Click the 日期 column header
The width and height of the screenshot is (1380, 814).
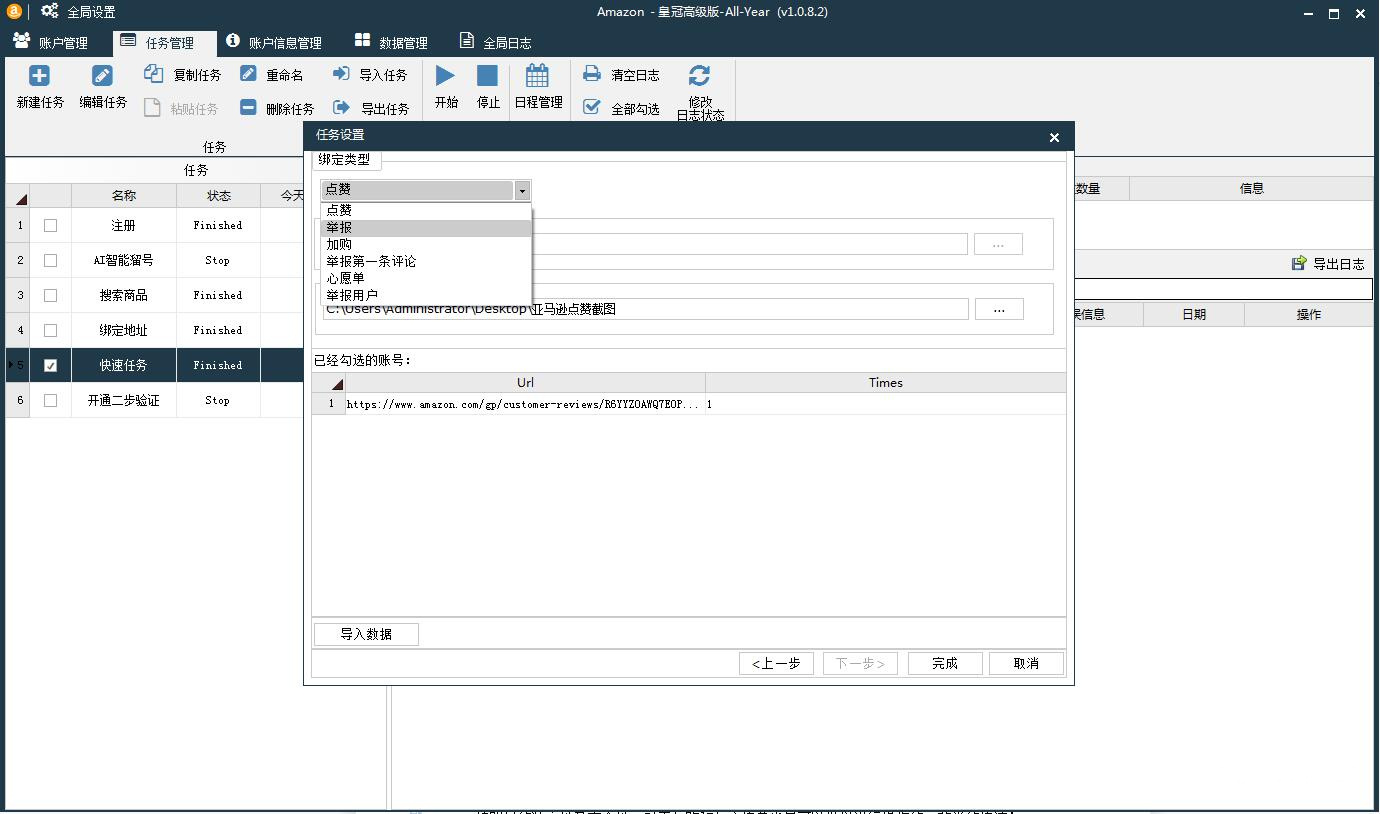(x=1194, y=314)
